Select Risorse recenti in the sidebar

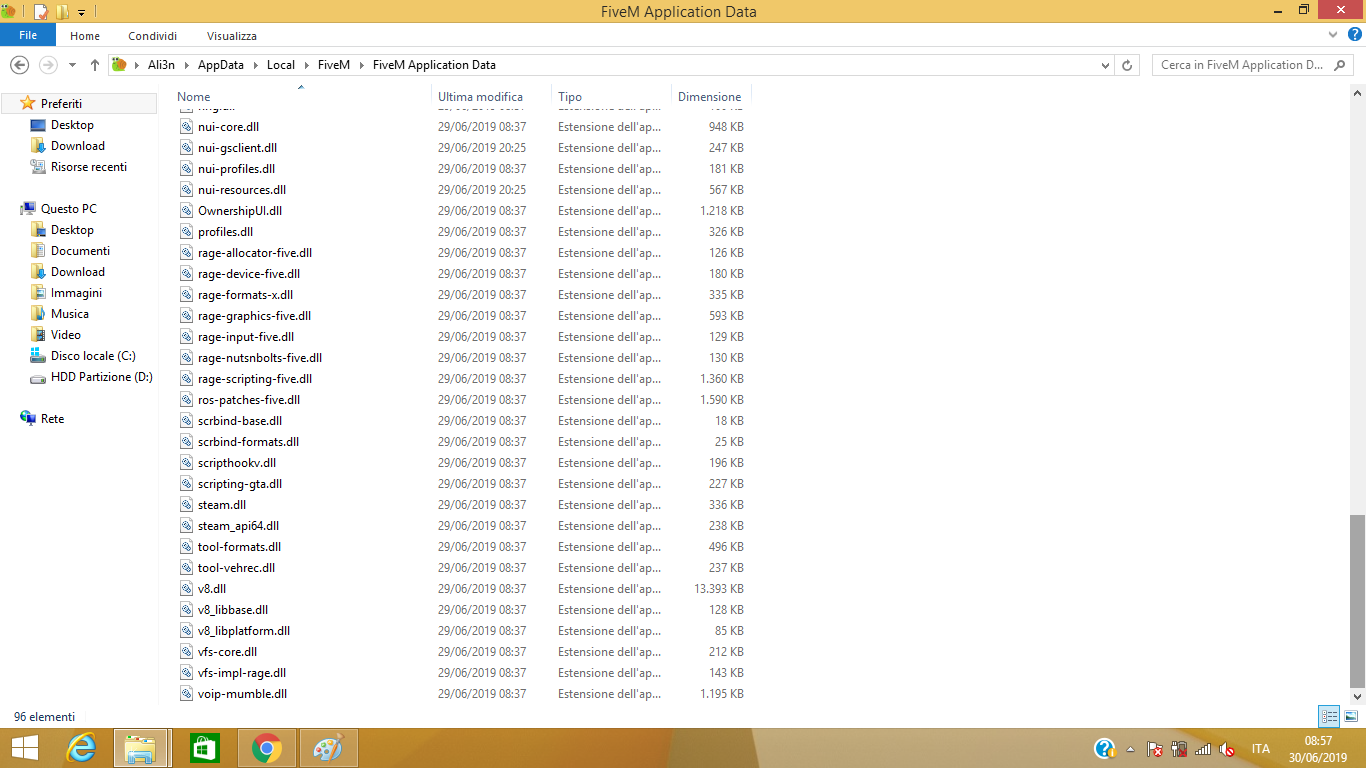click(x=89, y=166)
